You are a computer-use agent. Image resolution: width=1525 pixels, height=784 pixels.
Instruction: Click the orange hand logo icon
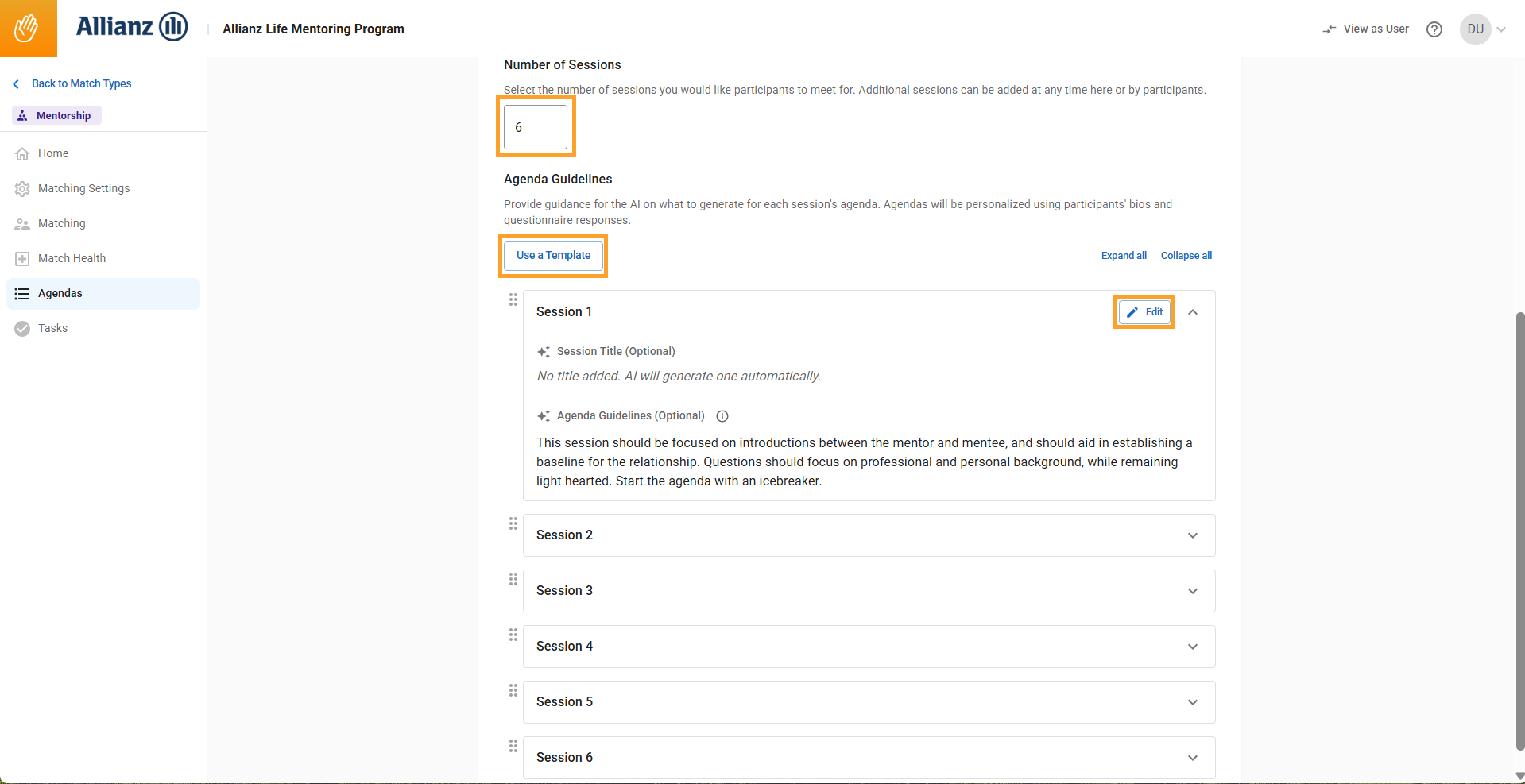pyautogui.click(x=27, y=29)
